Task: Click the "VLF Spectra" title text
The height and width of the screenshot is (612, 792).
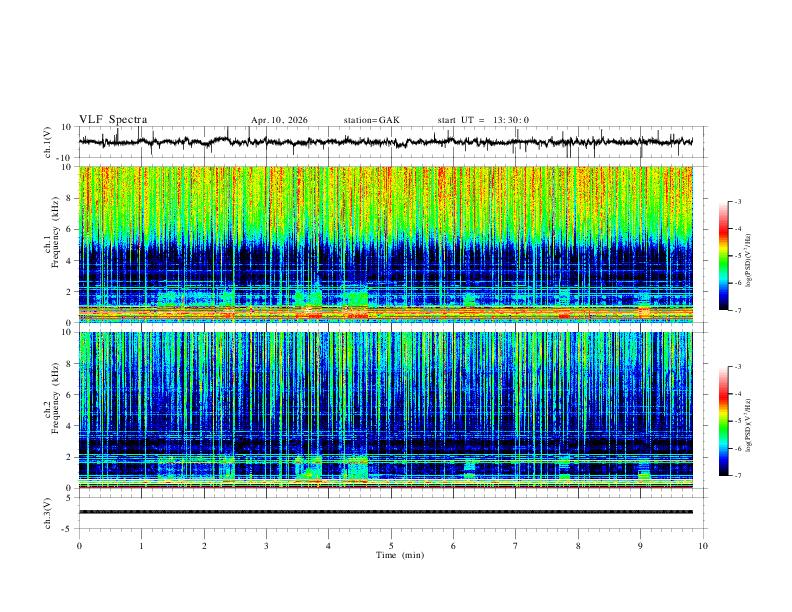Action: click(113, 120)
